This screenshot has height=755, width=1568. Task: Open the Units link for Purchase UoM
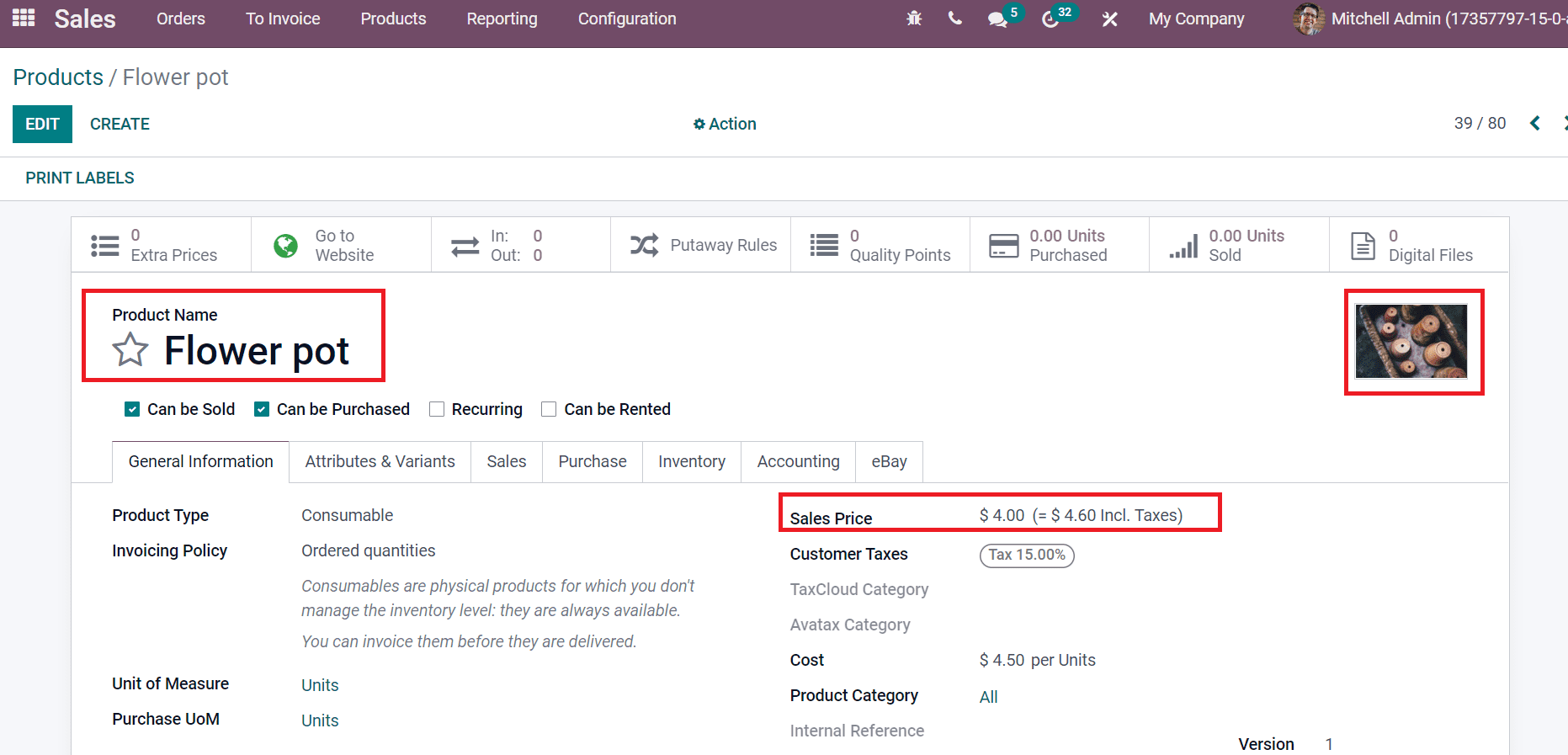[x=320, y=720]
